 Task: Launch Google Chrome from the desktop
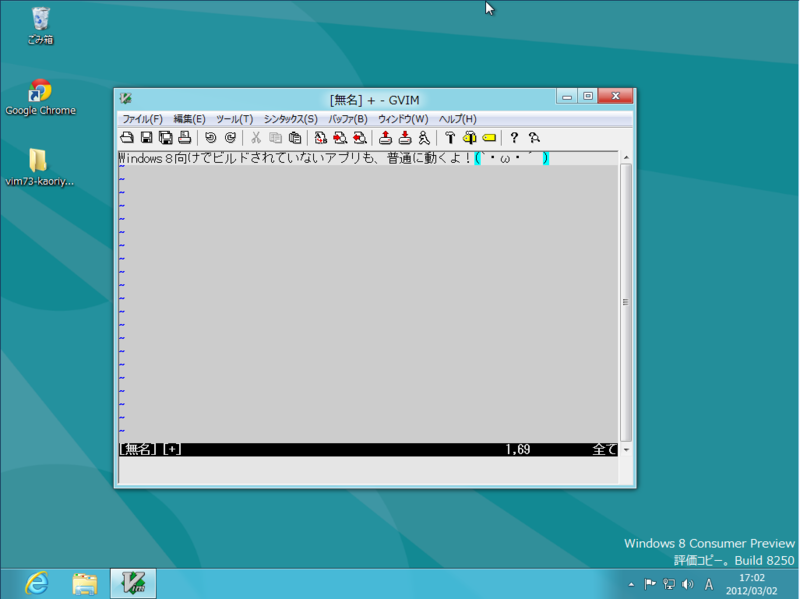[x=40, y=88]
